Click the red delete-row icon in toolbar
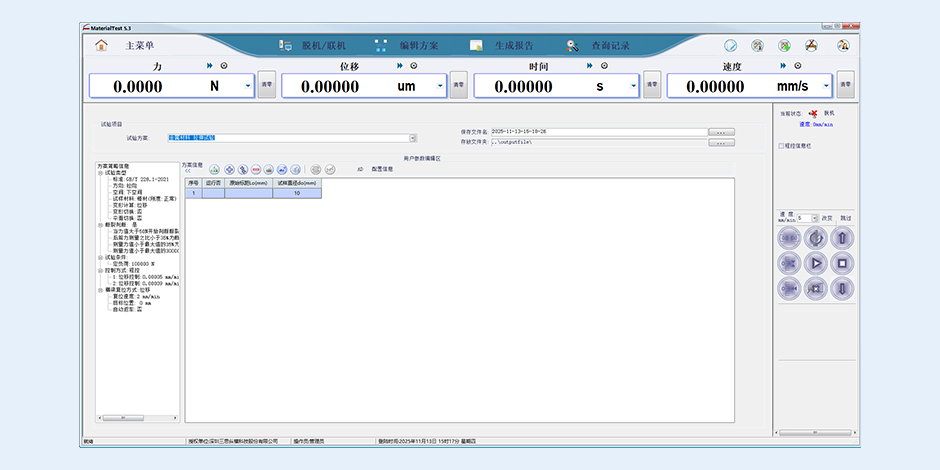 (256, 170)
